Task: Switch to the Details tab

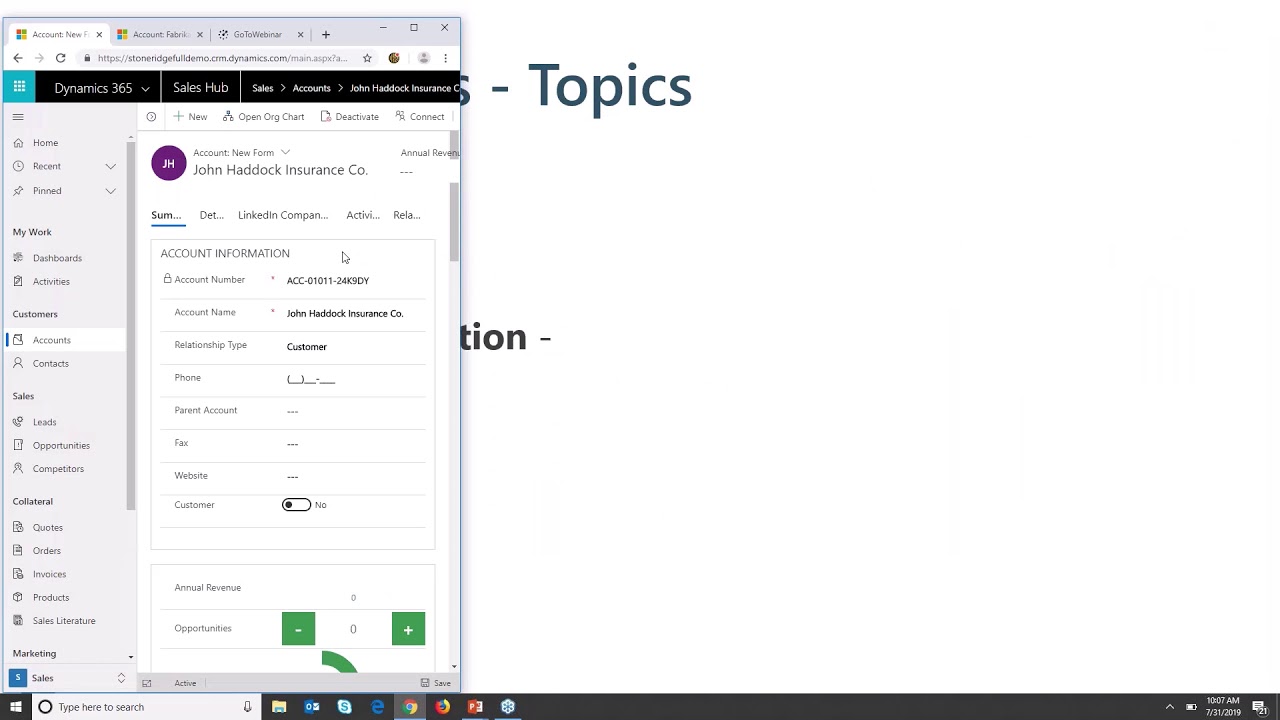Action: [211, 215]
